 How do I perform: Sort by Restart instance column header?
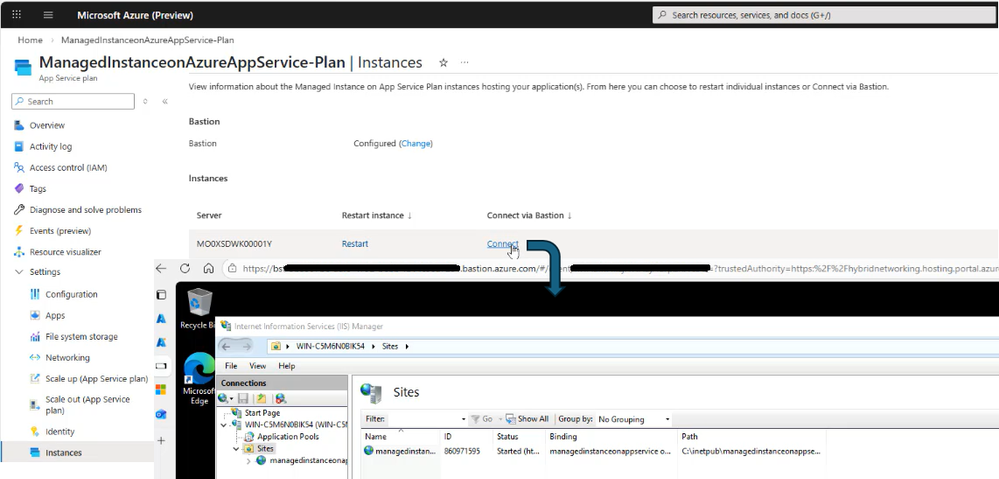click(377, 215)
